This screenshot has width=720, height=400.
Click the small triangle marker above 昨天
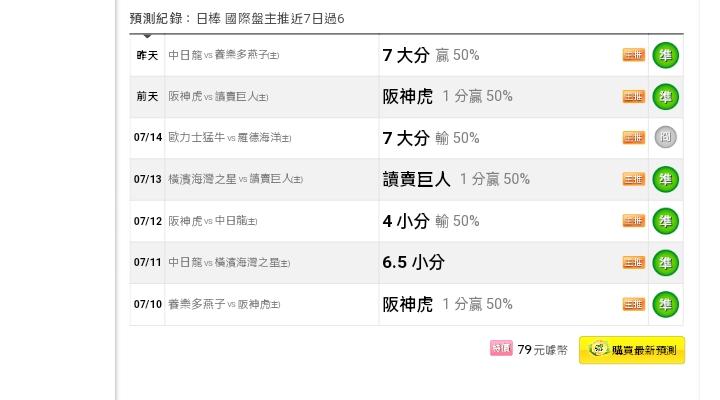click(147, 36)
